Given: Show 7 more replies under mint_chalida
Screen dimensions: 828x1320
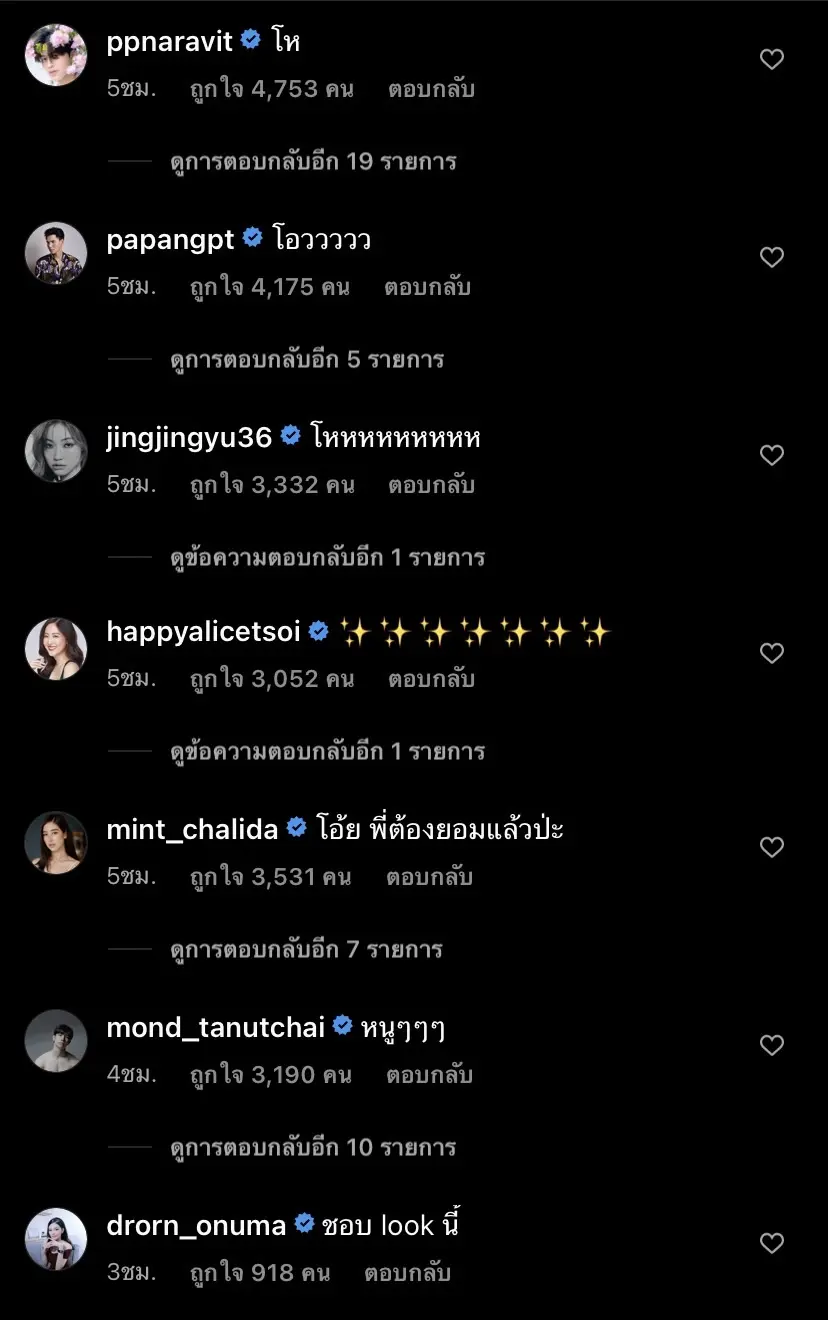Looking at the screenshot, I should tap(306, 949).
